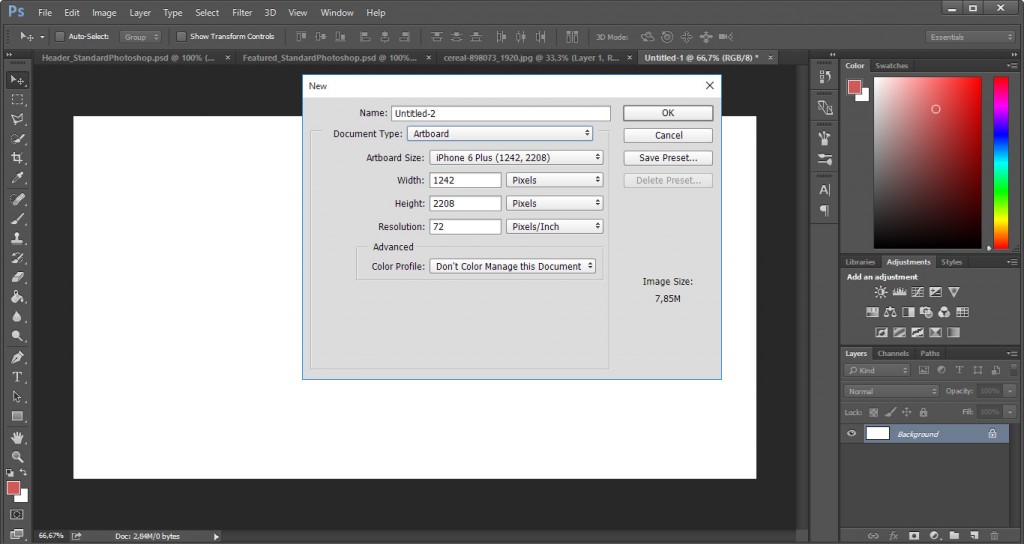Open the Color Profile dropdown
This screenshot has height=544, width=1024.
[513, 266]
